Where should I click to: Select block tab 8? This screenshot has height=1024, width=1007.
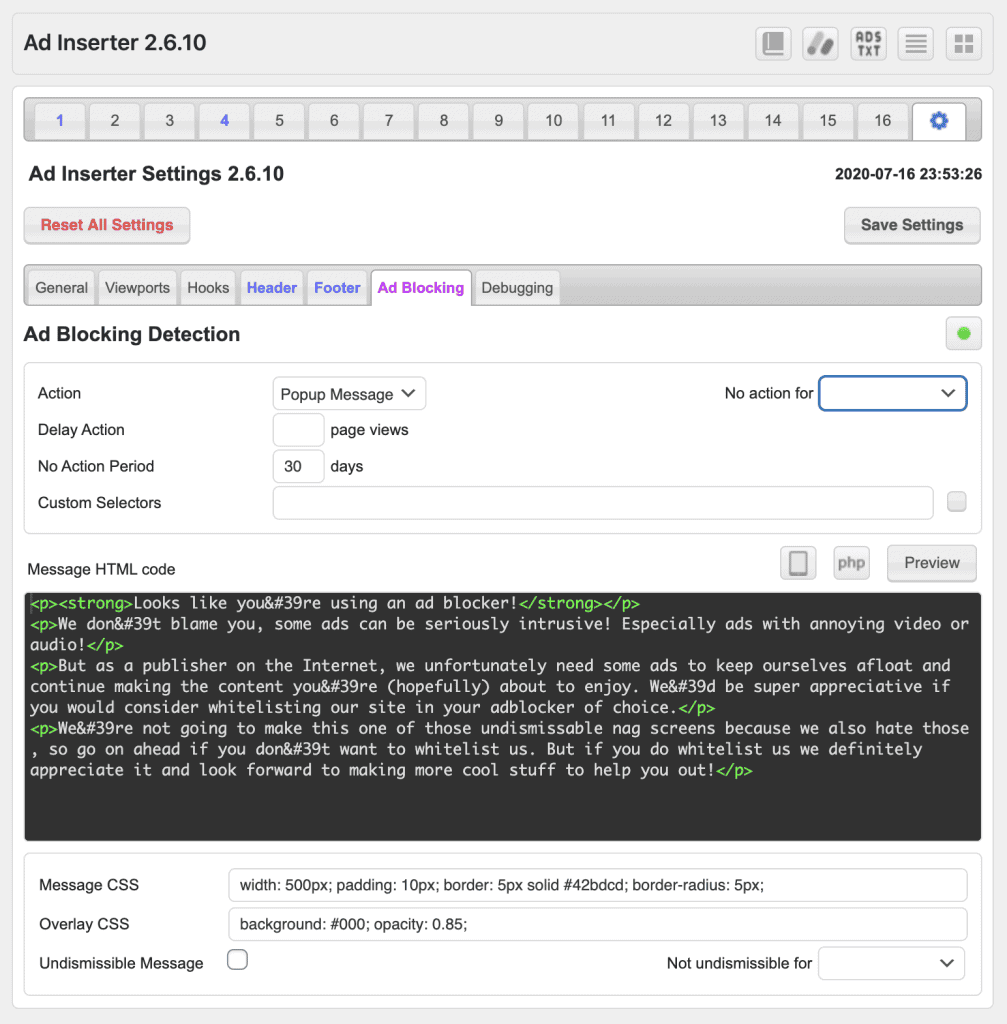point(444,121)
